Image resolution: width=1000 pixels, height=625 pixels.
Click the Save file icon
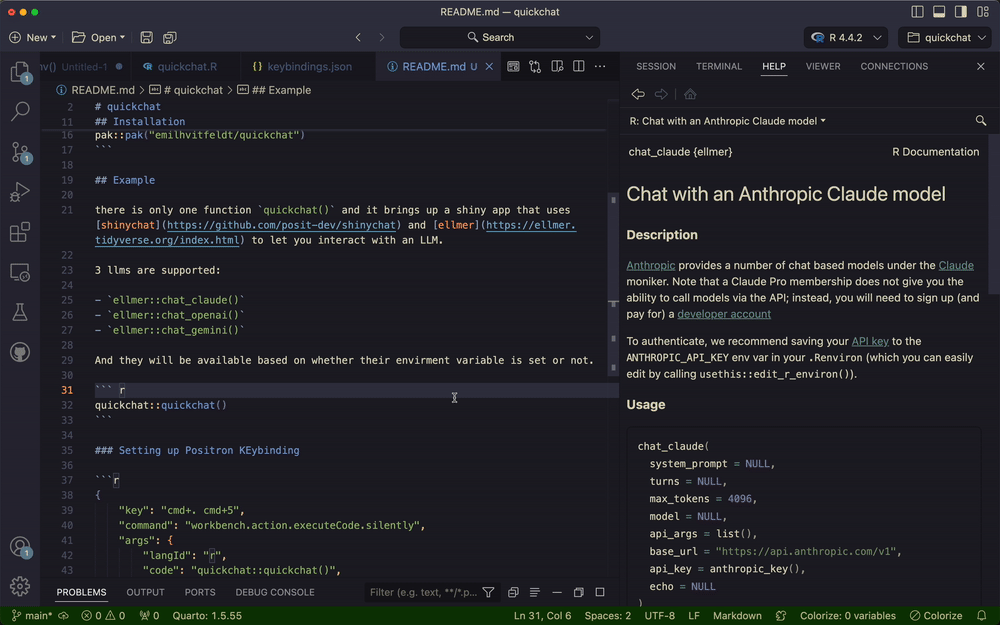146,38
